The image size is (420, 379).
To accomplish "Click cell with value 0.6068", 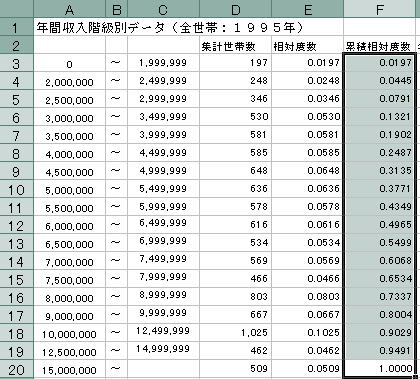I will (x=380, y=261).
